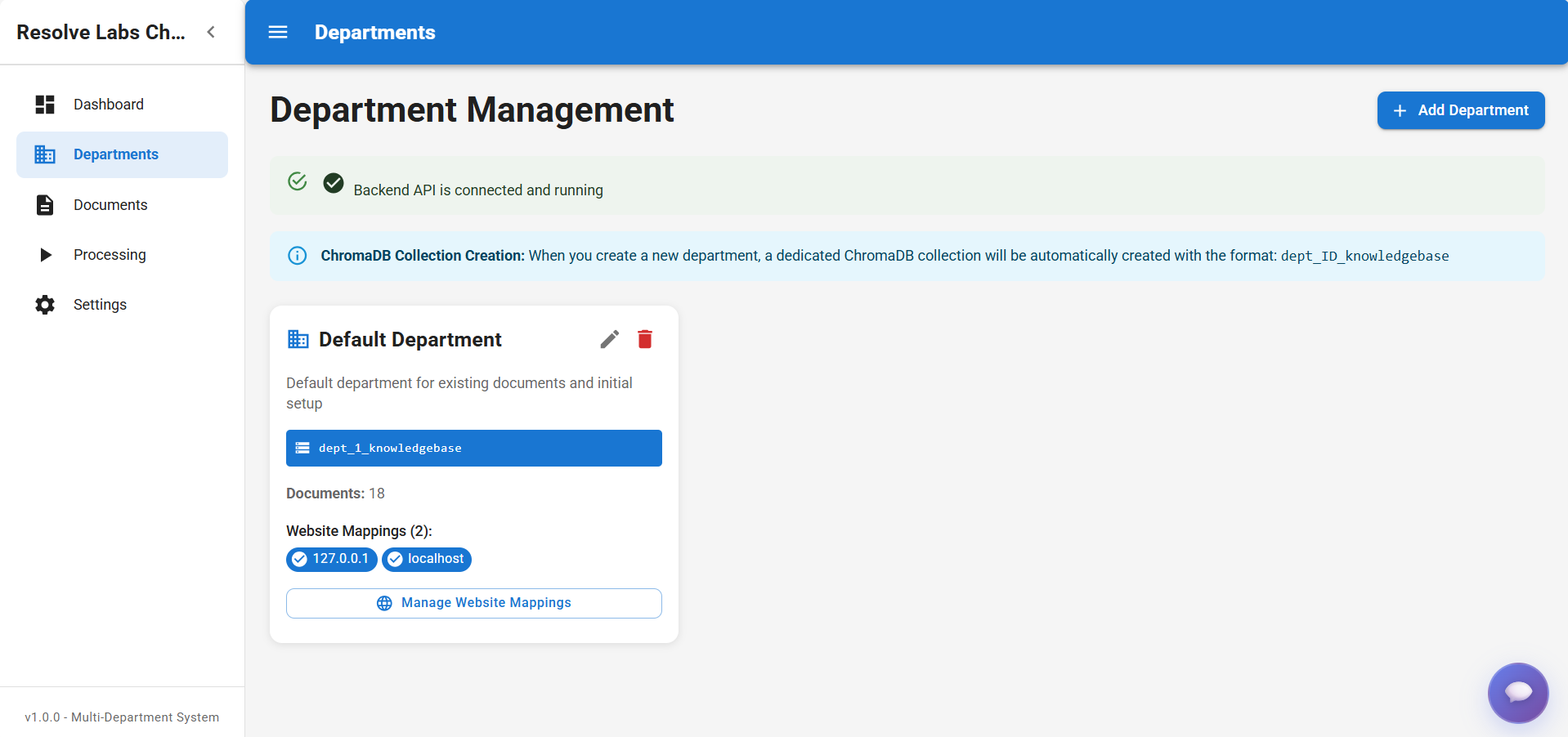The height and width of the screenshot is (737, 1568).
Task: Click the dept_1_knowledgebase collection badge
Action: click(473, 448)
